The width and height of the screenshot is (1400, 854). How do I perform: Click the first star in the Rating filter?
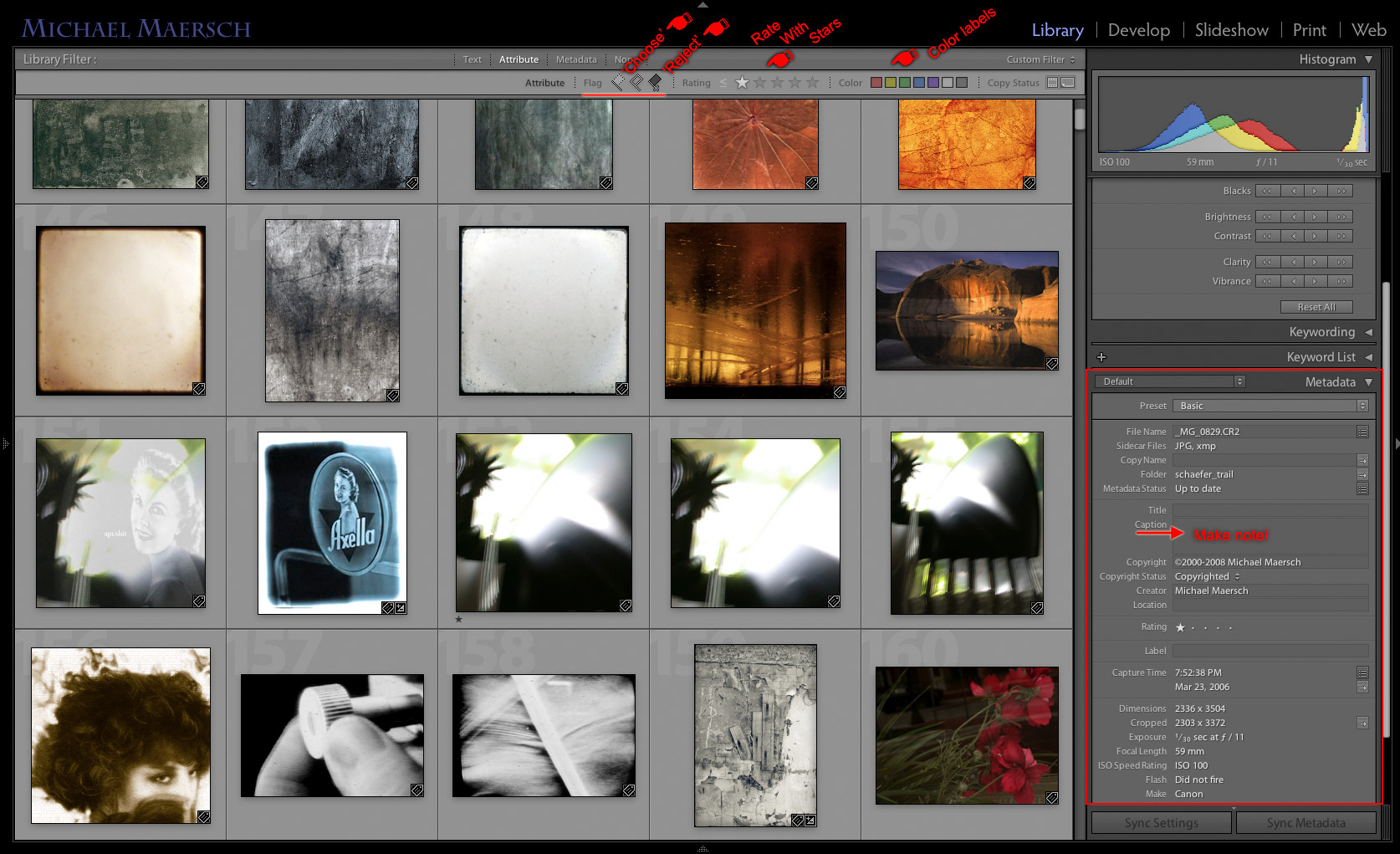(x=742, y=82)
